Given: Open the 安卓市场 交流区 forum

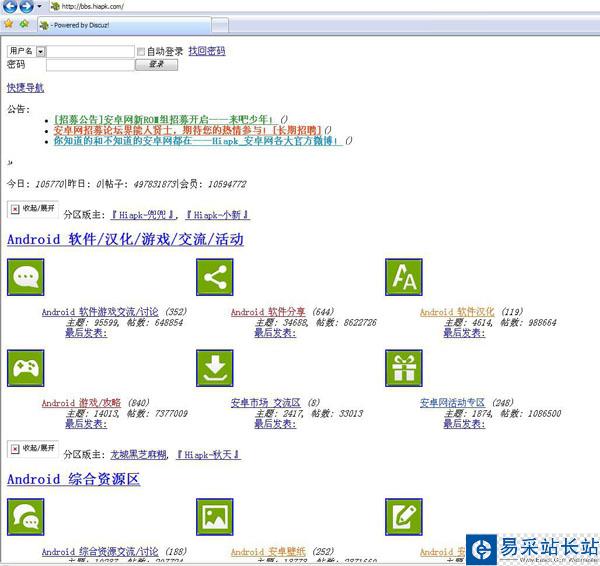Looking at the screenshot, I should point(266,403).
